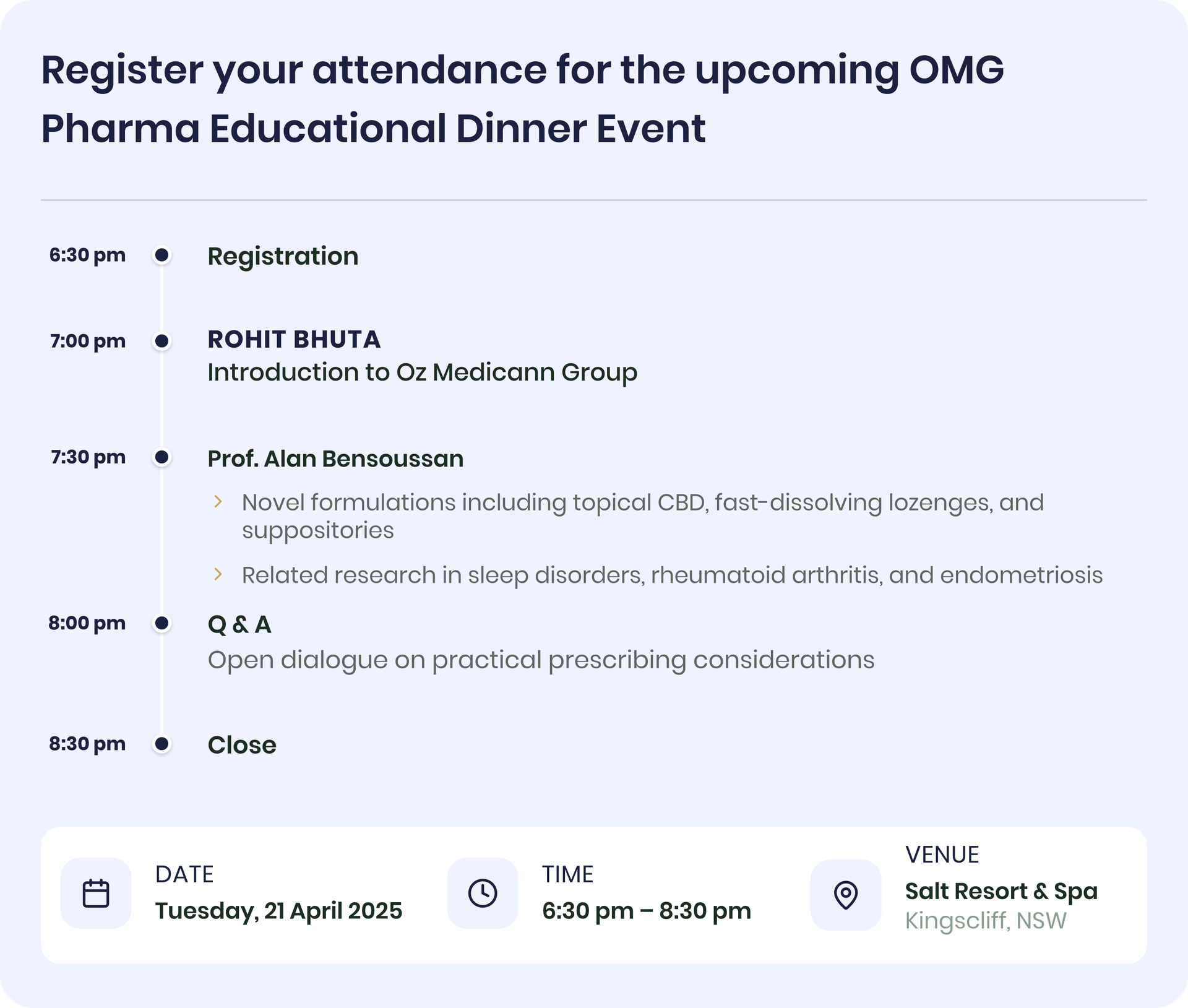
Task: Click the Registration agenda item
Action: tap(283, 256)
